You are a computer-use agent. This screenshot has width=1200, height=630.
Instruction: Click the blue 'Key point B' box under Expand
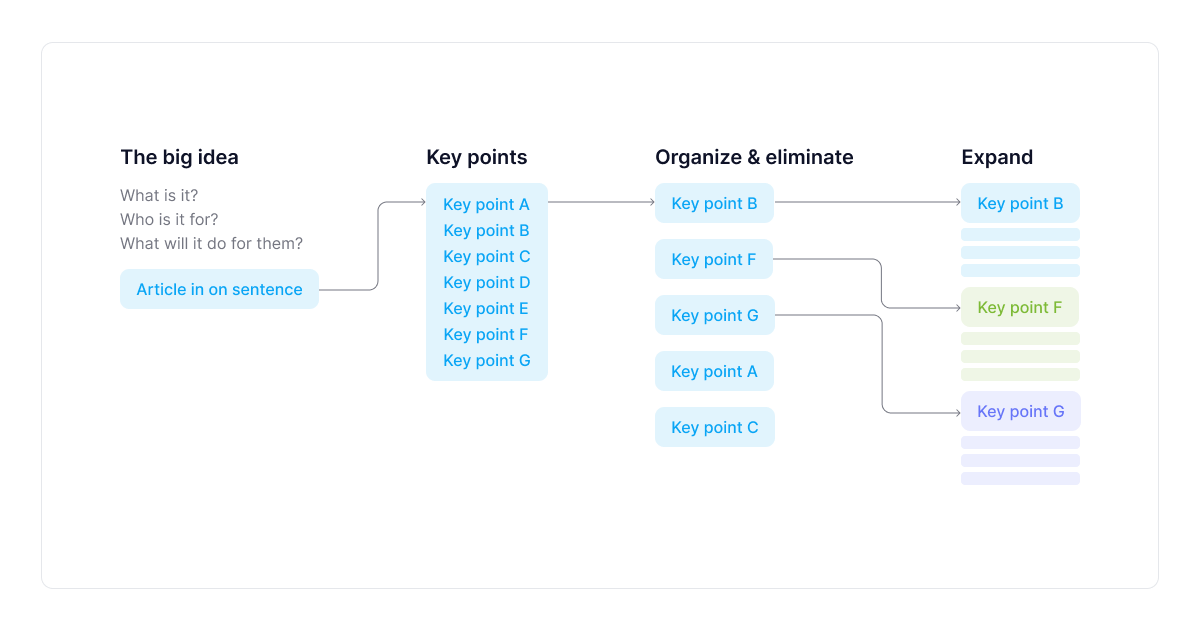click(x=1020, y=203)
